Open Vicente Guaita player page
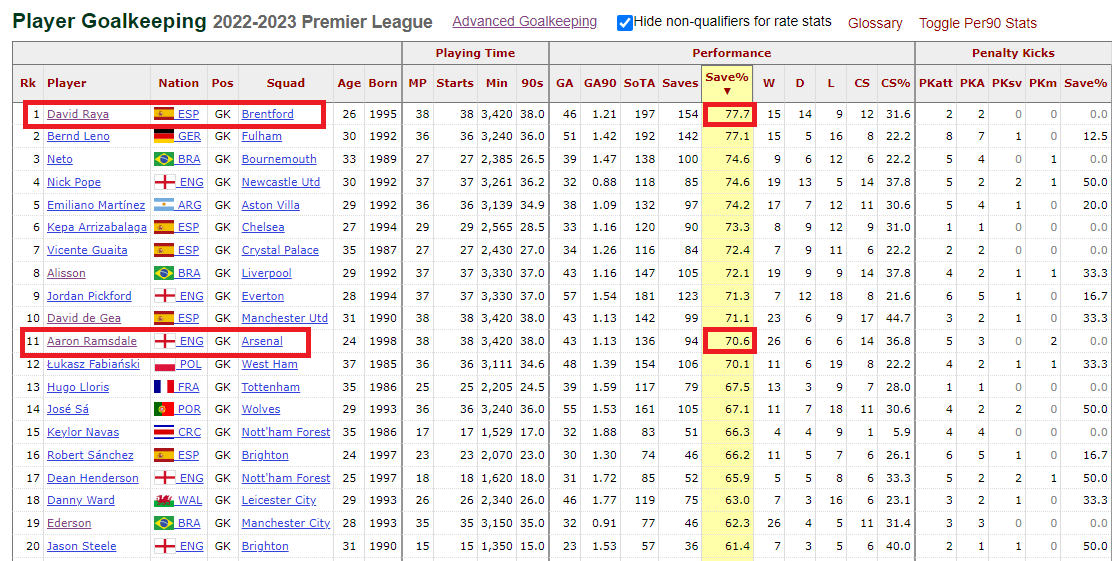 pyautogui.click(x=87, y=250)
